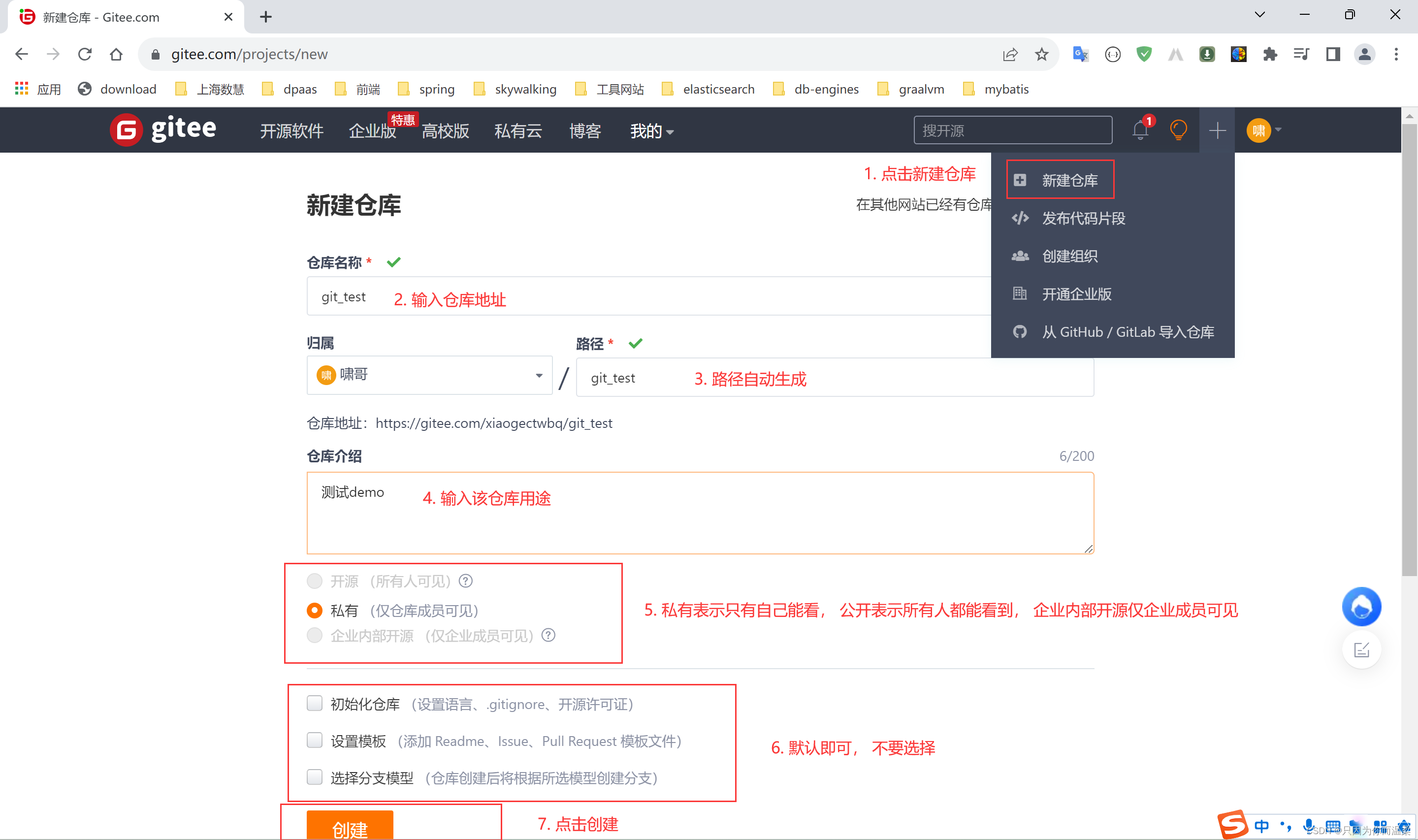Open the 我的 dropdown in navigation
This screenshot has width=1418, height=840.
click(651, 131)
